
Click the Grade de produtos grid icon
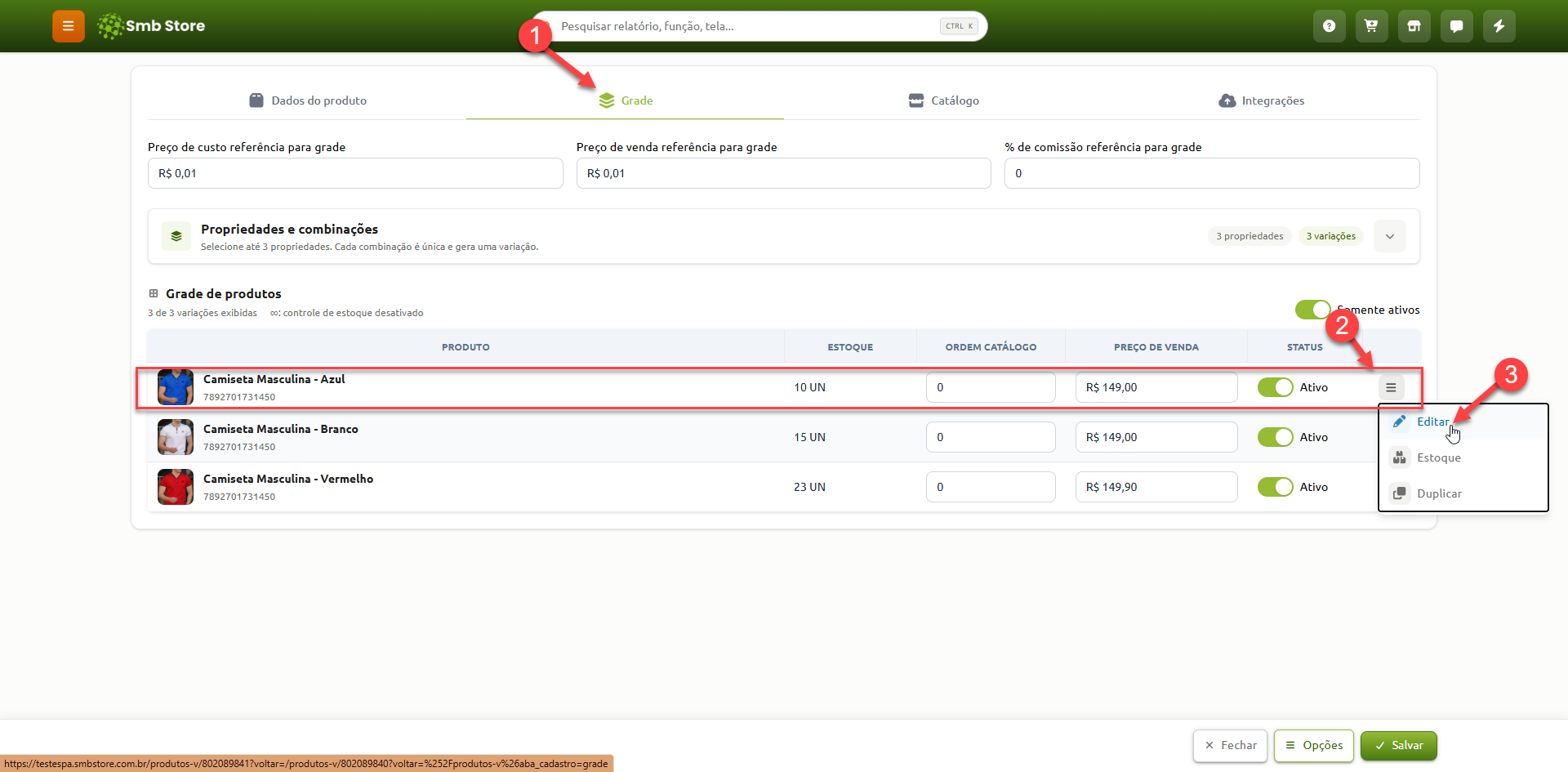click(154, 293)
